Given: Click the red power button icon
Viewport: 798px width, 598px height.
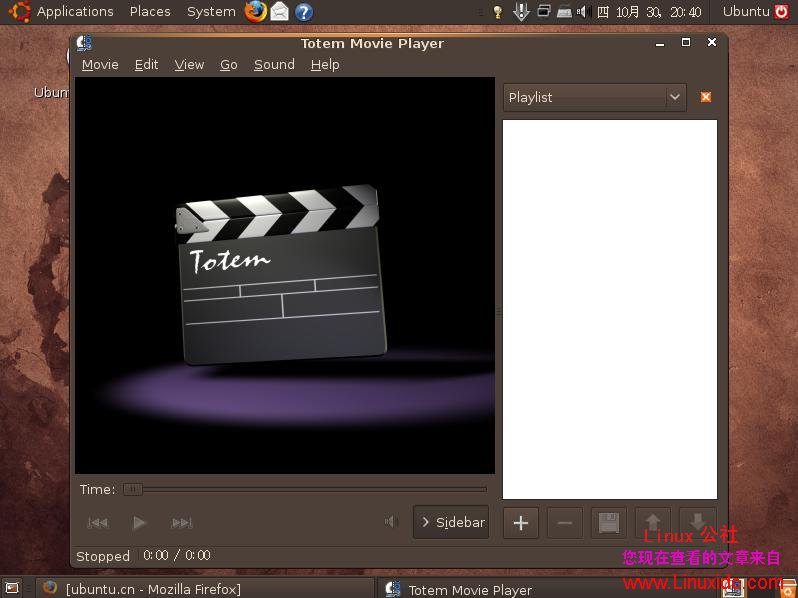Looking at the screenshot, I should (x=781, y=11).
